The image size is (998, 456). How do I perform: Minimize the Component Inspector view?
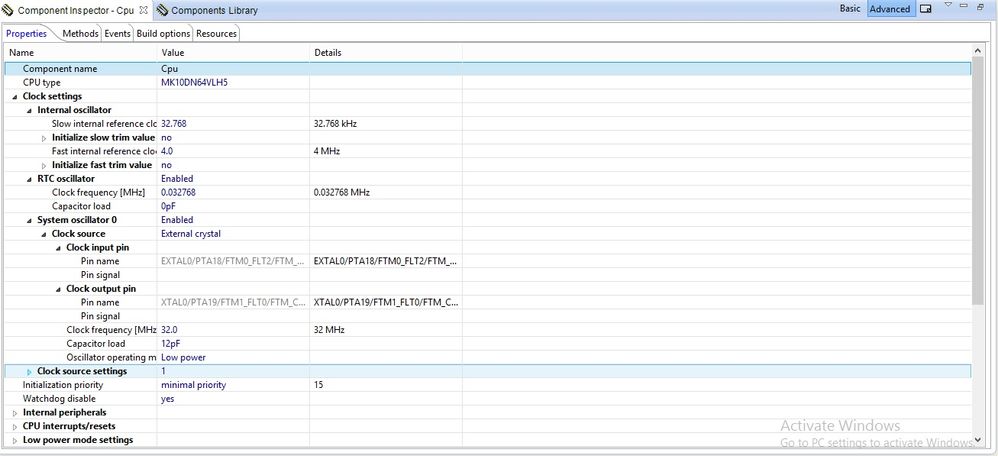point(964,6)
